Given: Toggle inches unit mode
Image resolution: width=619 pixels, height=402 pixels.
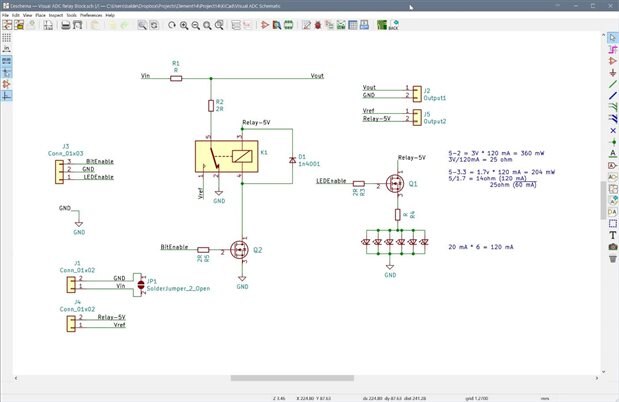Looking at the screenshot, I should (x=6, y=48).
